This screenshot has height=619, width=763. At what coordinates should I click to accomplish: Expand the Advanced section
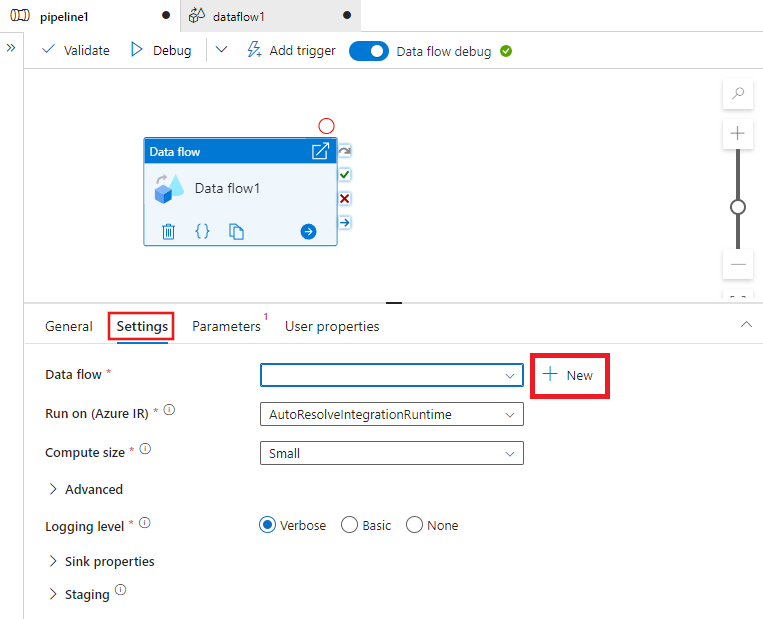(x=86, y=489)
